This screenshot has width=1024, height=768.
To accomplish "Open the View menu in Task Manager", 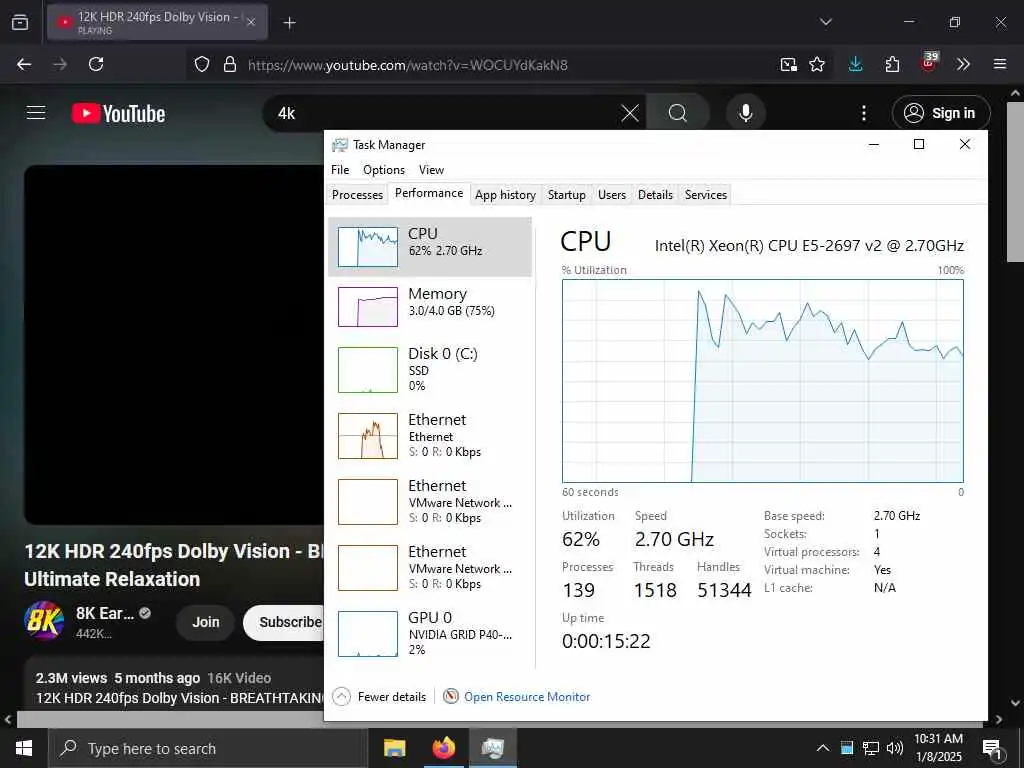I will (431, 170).
